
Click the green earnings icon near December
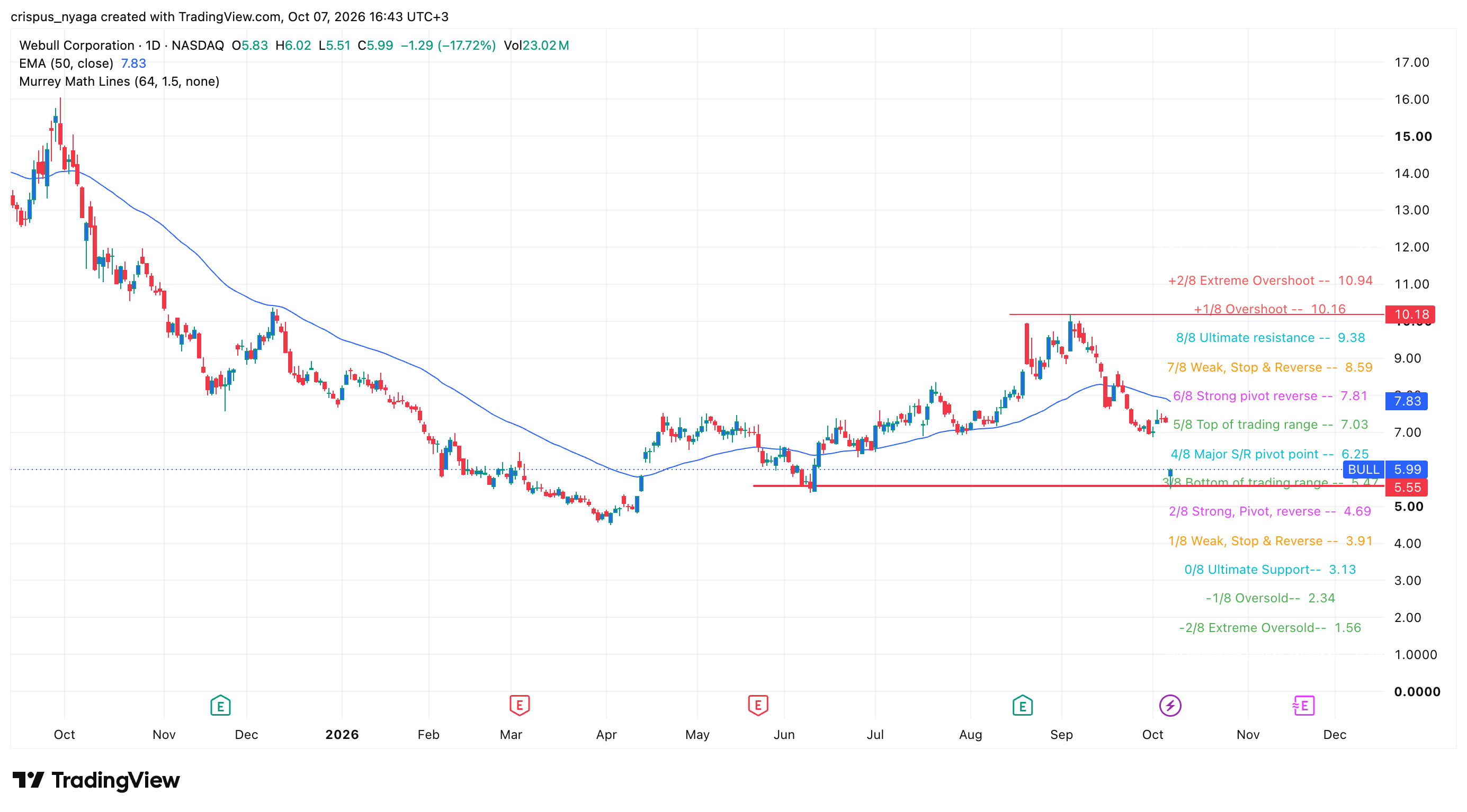click(220, 706)
